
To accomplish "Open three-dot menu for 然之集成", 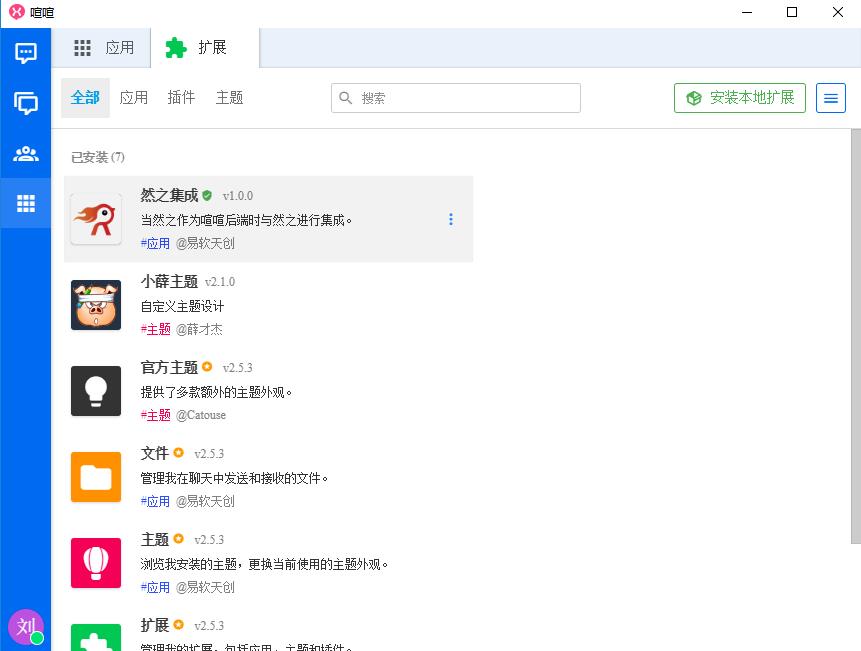I will click(451, 219).
